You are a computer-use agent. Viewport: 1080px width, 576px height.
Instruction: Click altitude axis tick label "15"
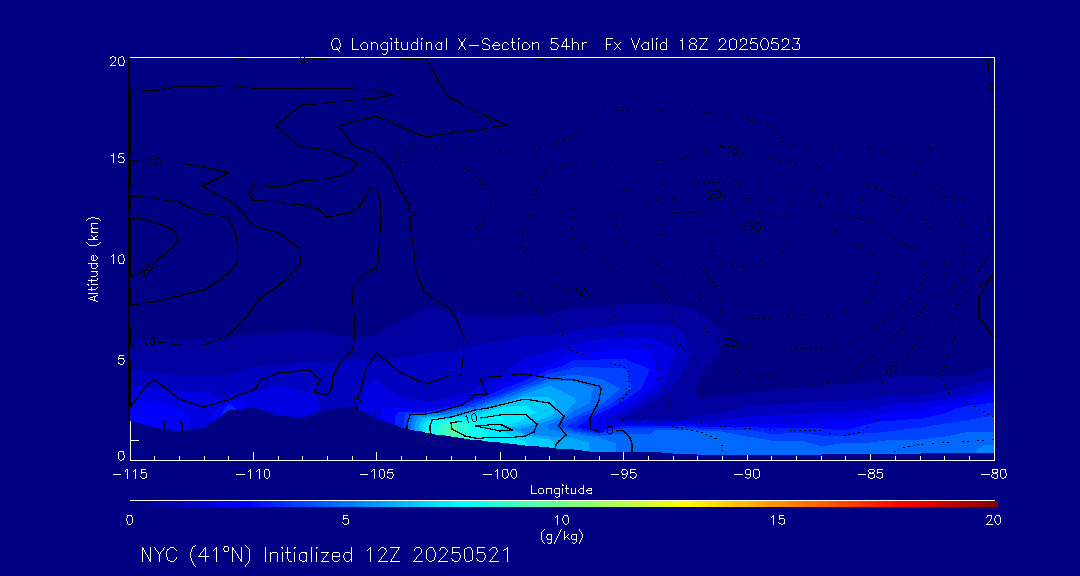[x=117, y=159]
